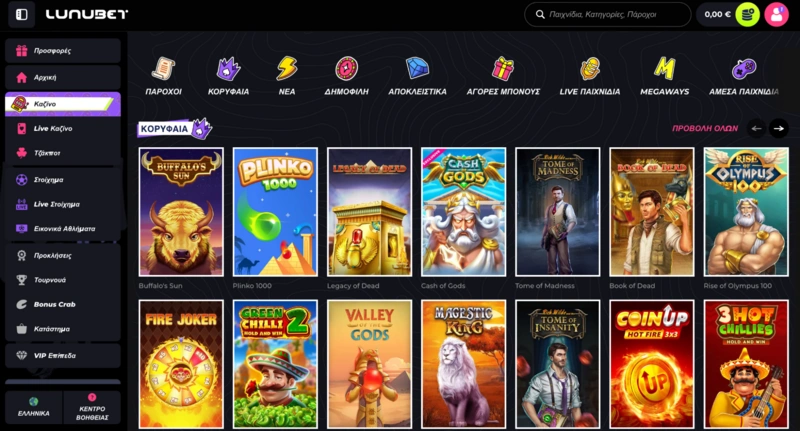
Task: Open the Tome of Insanity game thumbnail
Action: point(558,364)
